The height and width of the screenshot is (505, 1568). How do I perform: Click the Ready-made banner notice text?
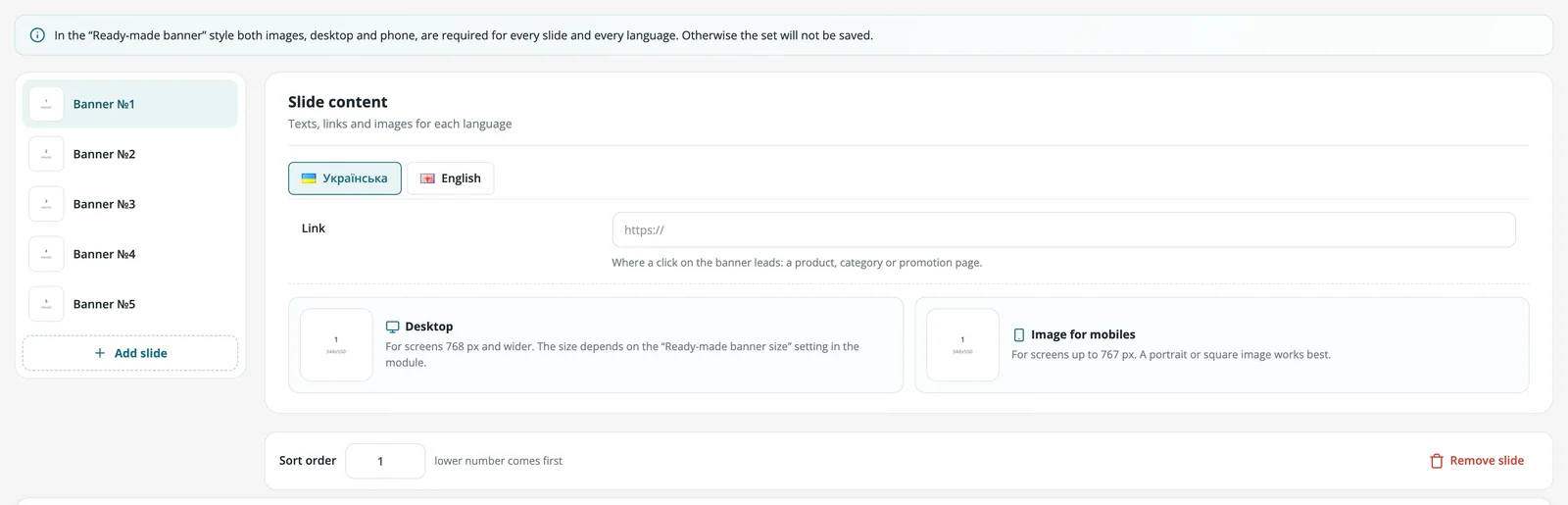464,35
